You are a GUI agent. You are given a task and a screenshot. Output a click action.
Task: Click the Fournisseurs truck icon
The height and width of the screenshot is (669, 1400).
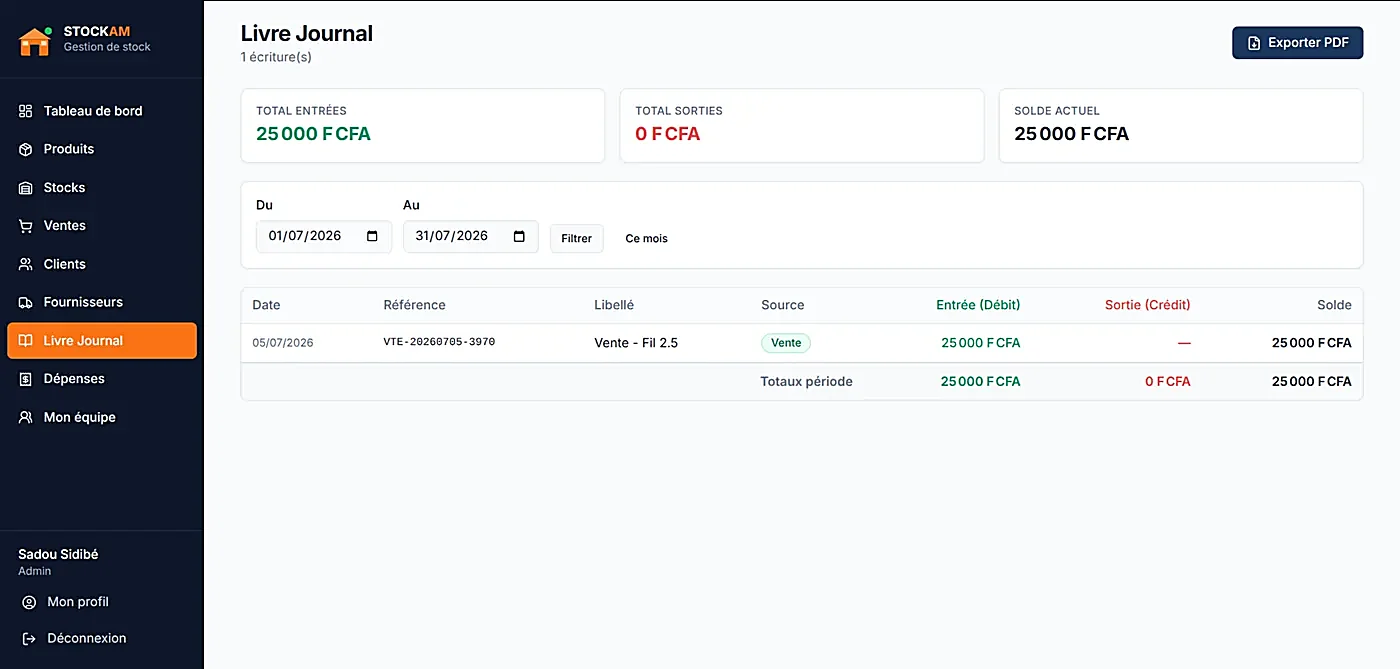coord(26,302)
